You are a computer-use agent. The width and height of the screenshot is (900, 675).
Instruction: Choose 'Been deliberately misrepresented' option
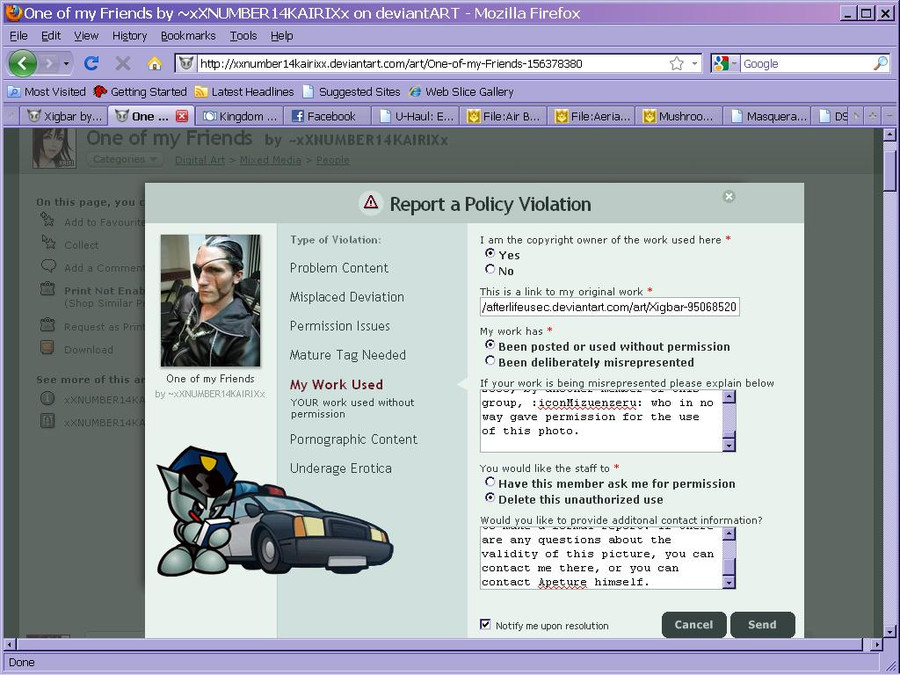pyautogui.click(x=490, y=360)
